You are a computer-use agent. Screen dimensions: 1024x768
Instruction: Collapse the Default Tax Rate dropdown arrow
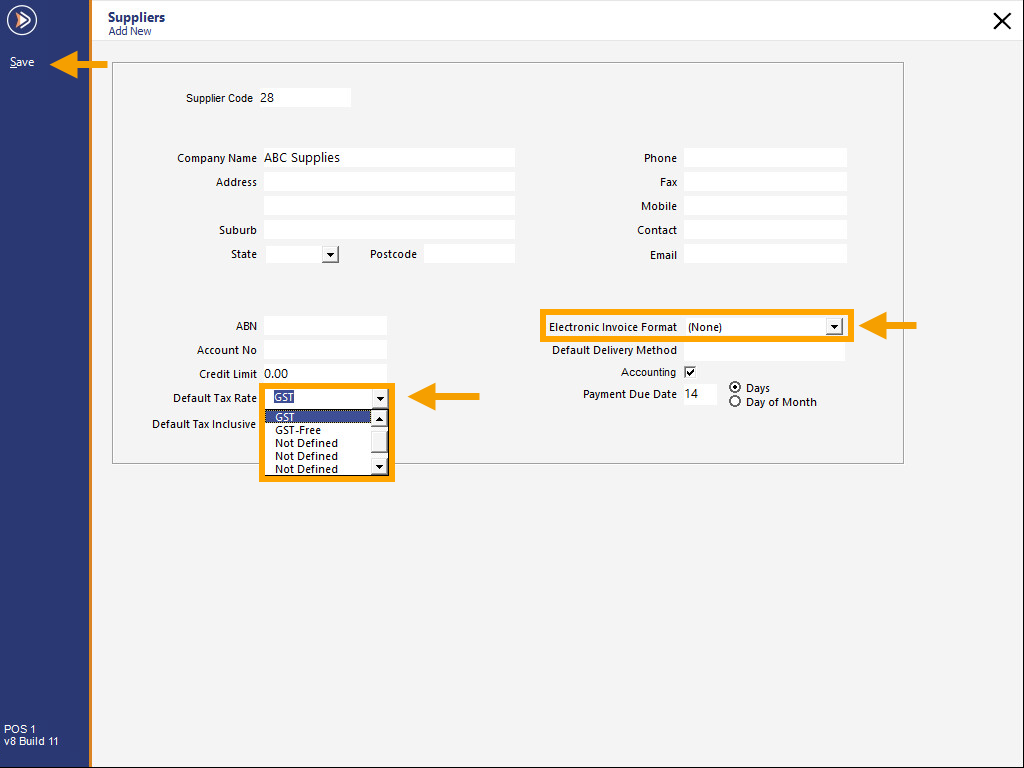click(380, 398)
